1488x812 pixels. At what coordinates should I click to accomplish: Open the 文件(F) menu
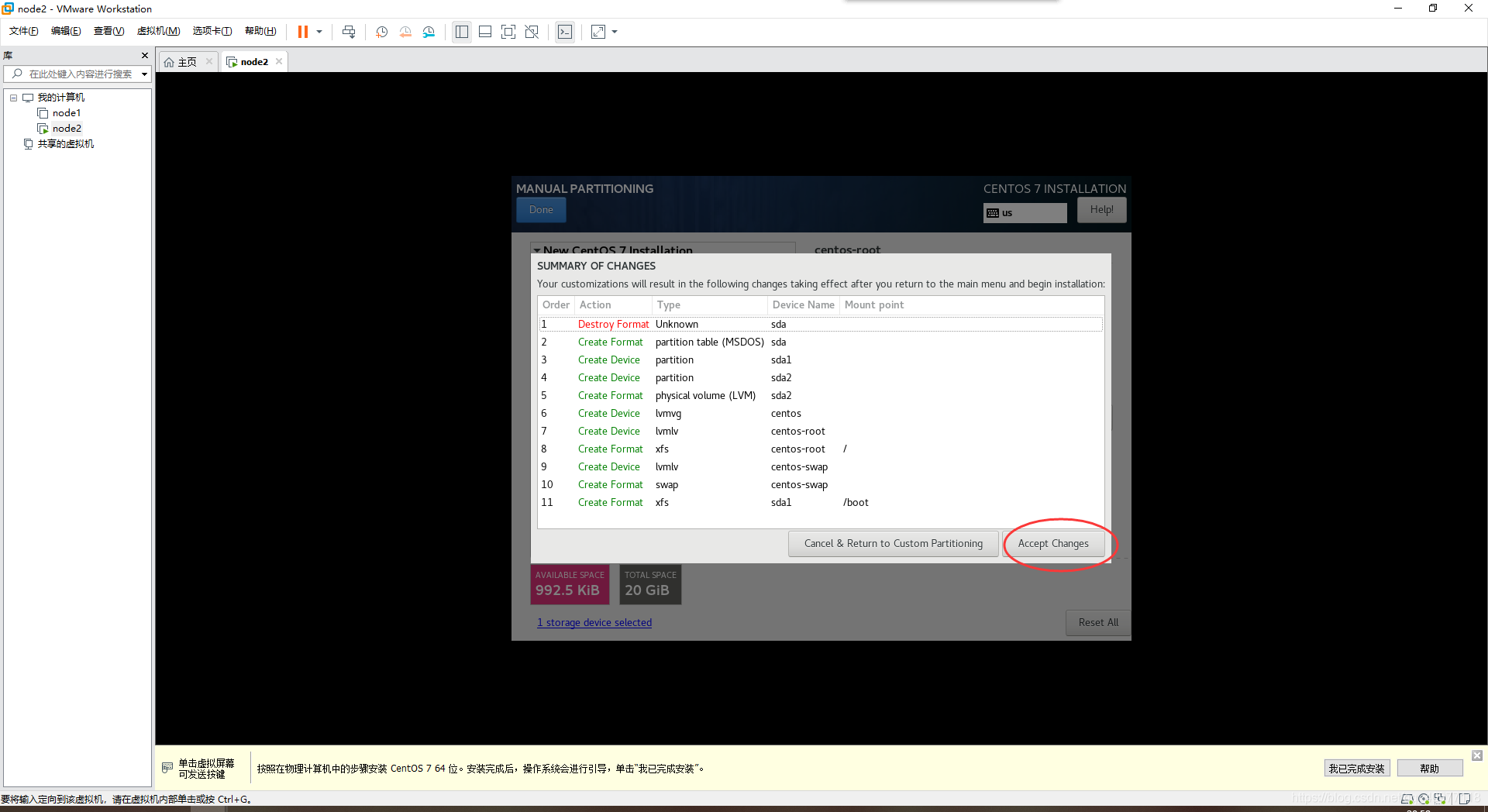[x=23, y=31]
